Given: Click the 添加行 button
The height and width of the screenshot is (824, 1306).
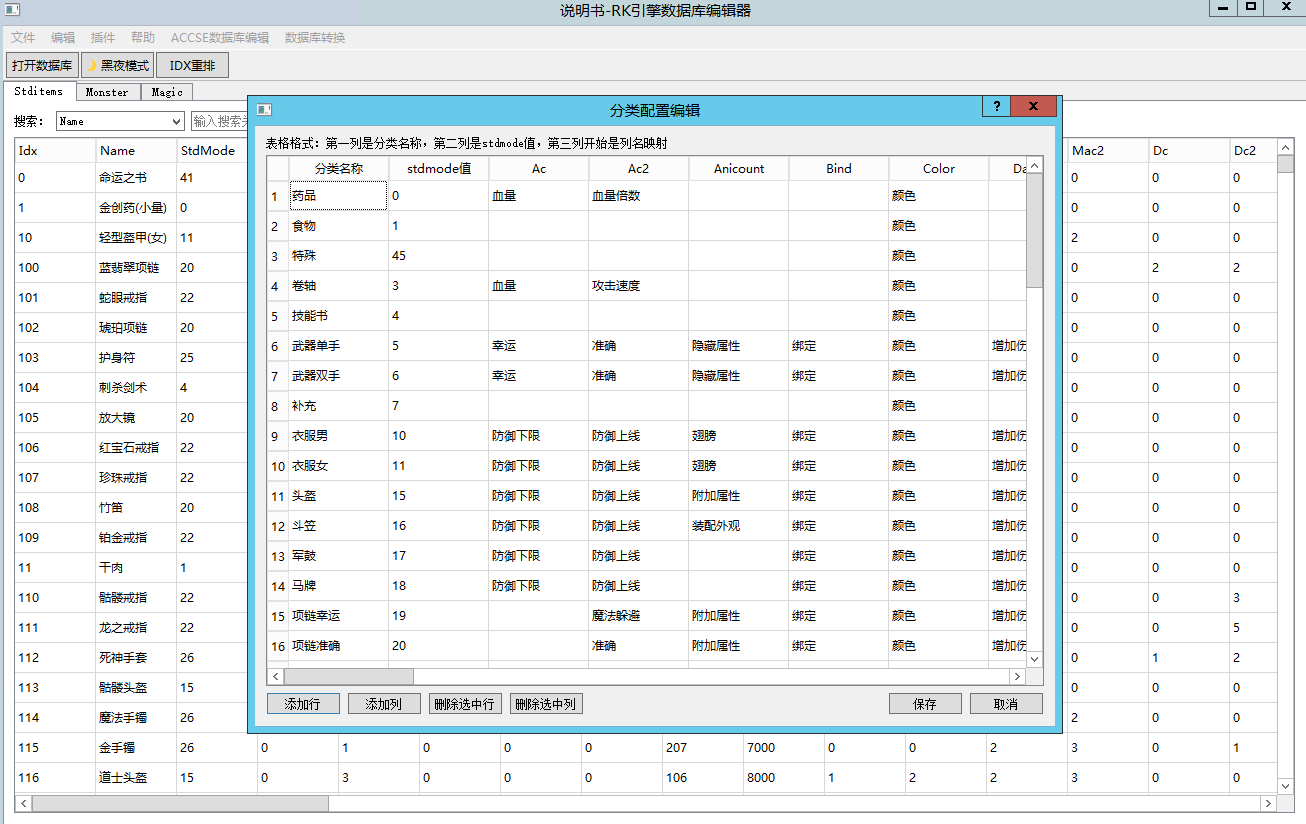Looking at the screenshot, I should click(303, 704).
